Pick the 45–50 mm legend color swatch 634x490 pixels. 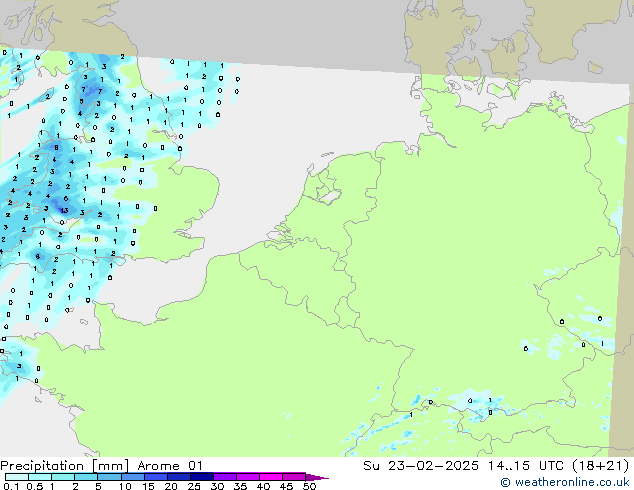[x=294, y=477]
